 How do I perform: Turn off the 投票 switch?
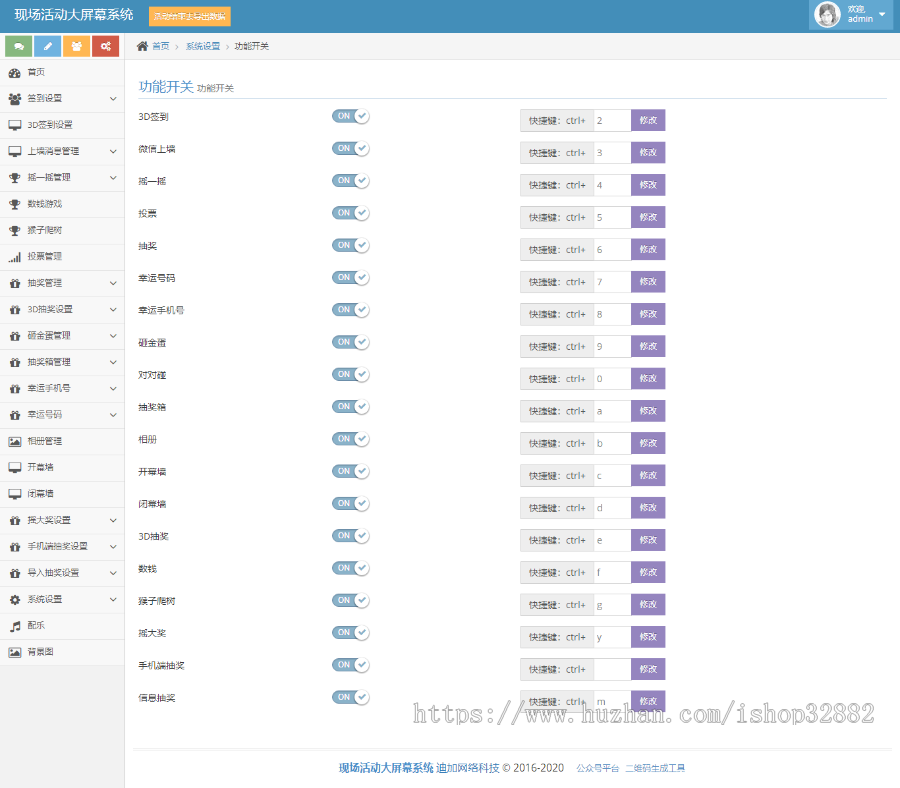[x=350, y=213]
